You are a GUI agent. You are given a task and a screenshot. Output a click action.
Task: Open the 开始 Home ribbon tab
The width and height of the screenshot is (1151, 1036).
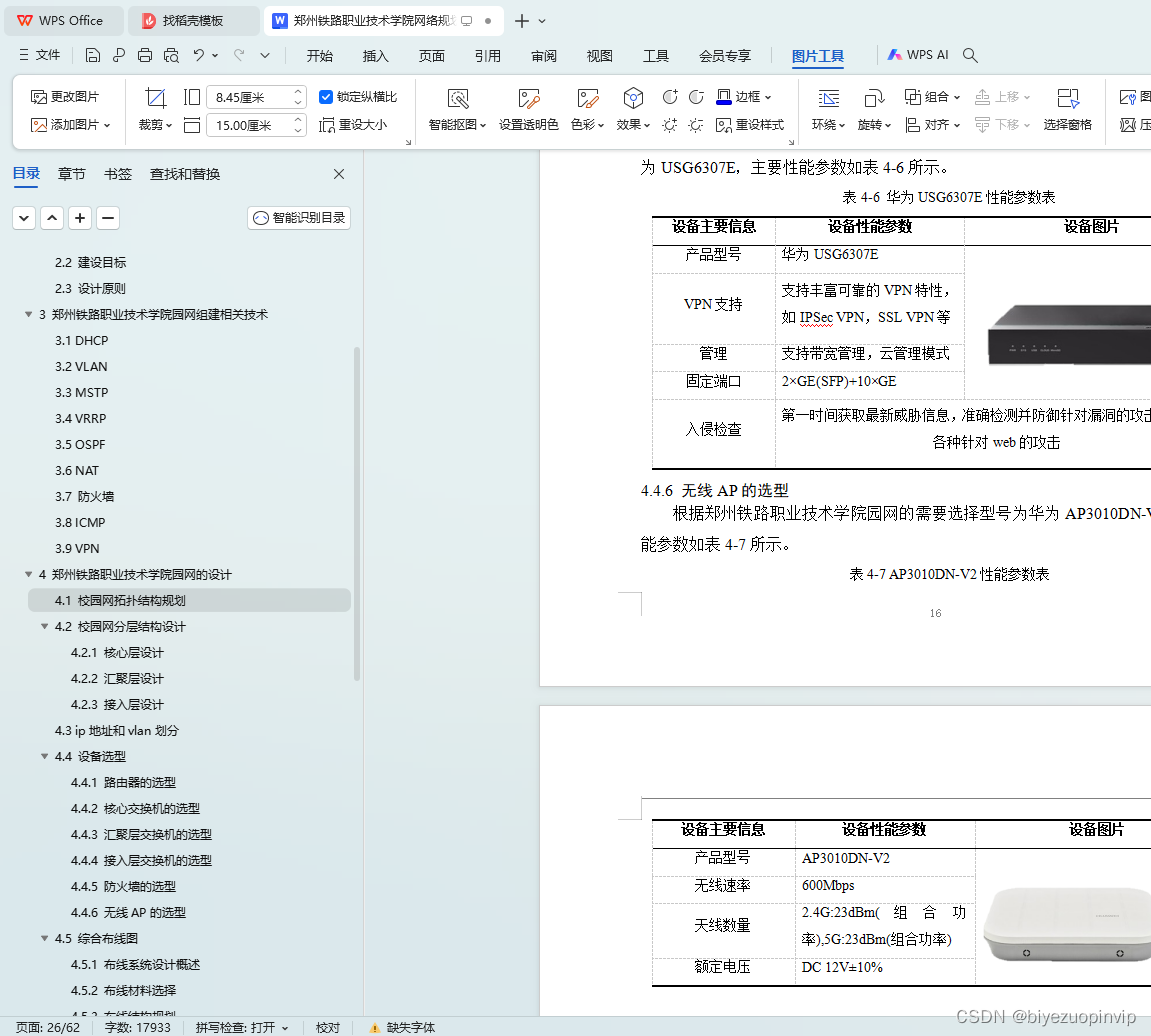[319, 56]
